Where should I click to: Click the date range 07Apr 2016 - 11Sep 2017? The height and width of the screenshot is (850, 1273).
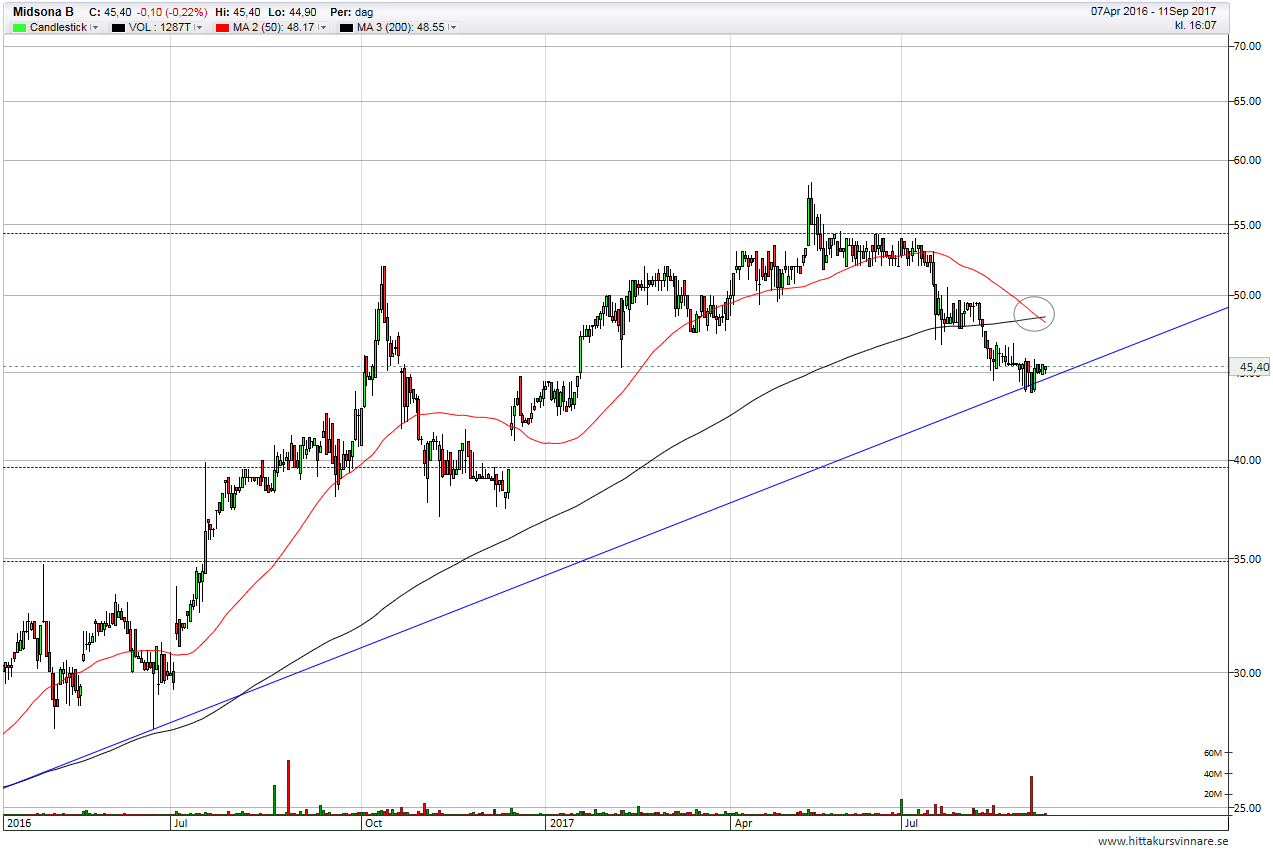(x=1153, y=12)
